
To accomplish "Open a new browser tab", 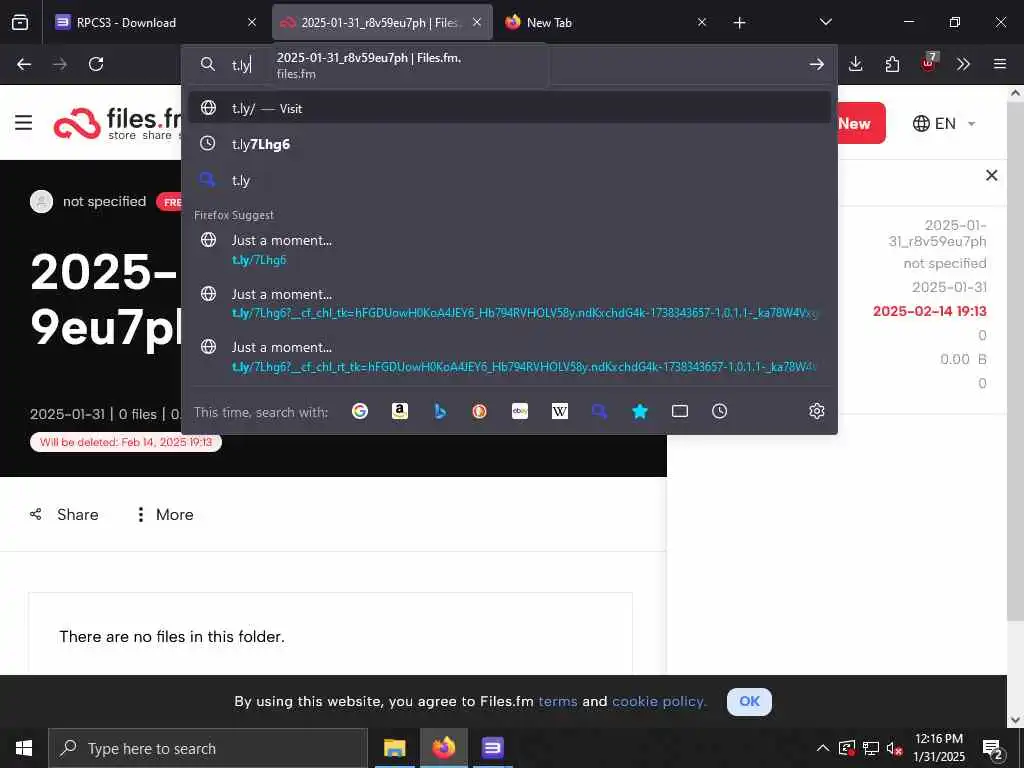I will tap(739, 22).
